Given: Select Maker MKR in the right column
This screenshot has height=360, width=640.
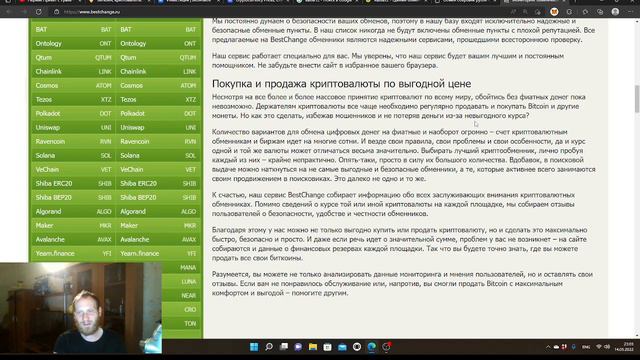Looking at the screenshot, I should pyautogui.click(x=158, y=225).
